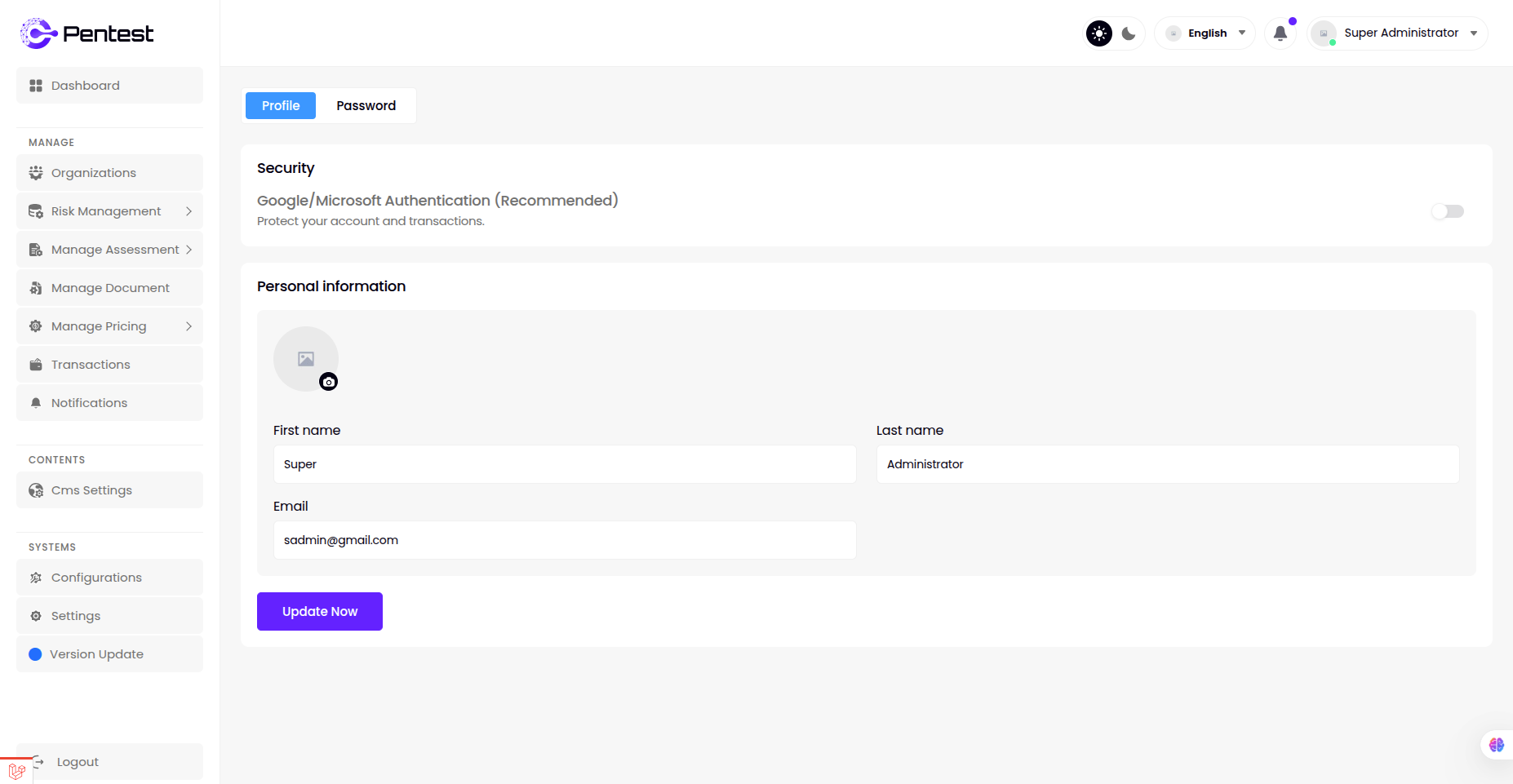Click the camera icon on avatar
Viewport: 1513px width, 784px height.
(x=328, y=382)
